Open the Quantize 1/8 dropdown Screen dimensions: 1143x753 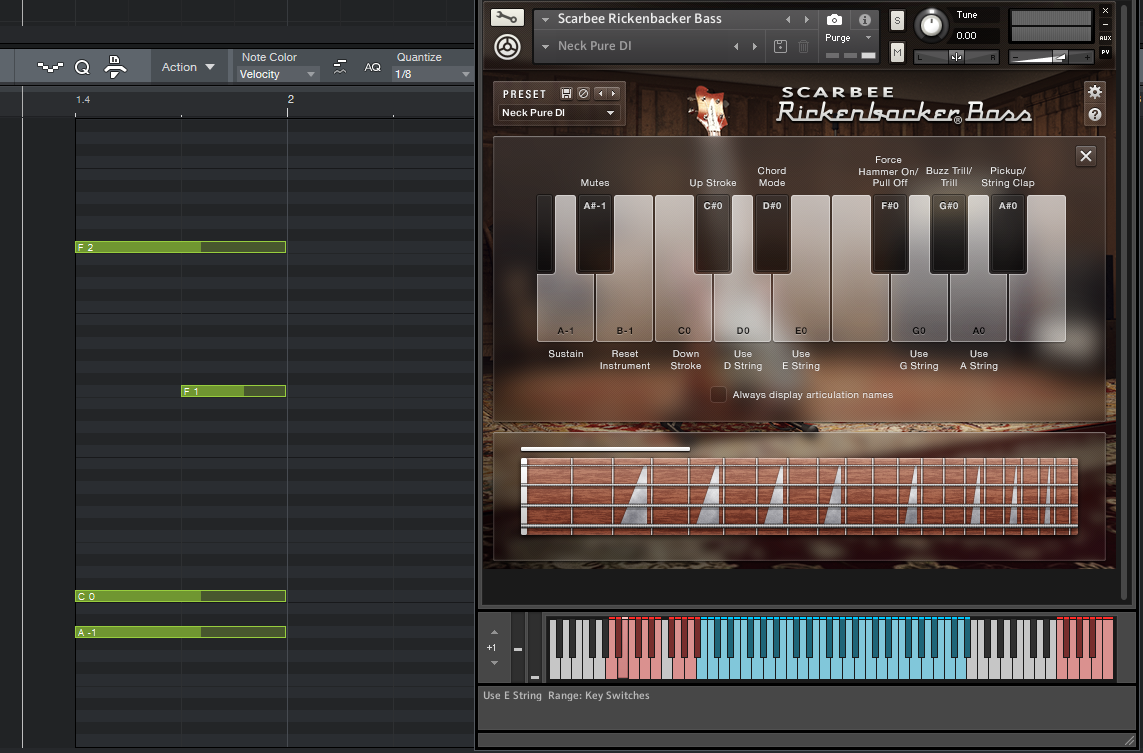coord(433,74)
